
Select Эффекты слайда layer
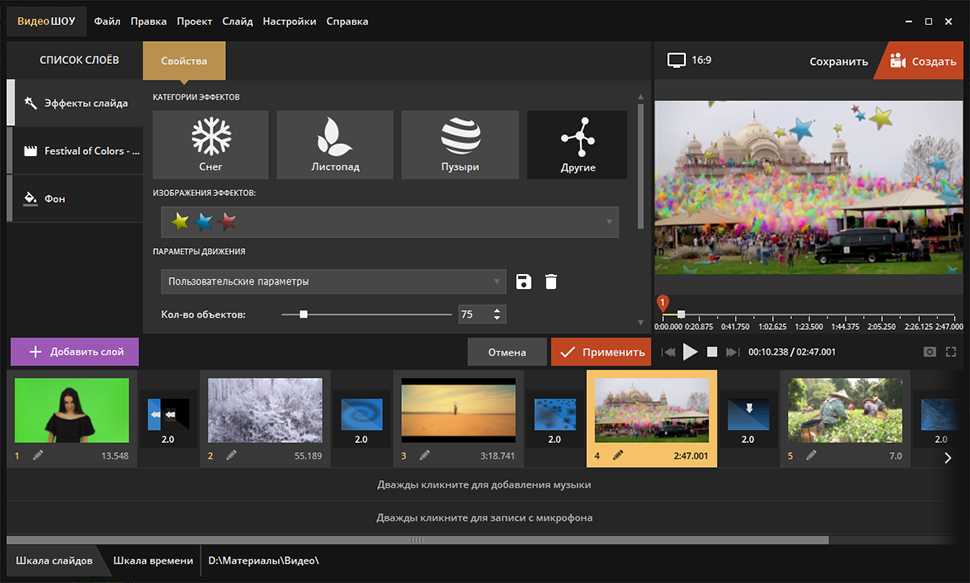(75, 103)
